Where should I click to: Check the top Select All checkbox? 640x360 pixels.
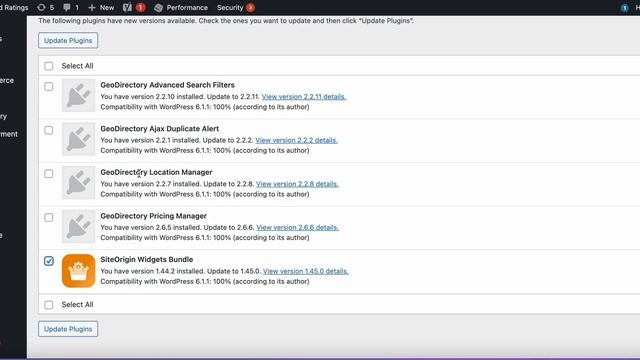click(49, 66)
